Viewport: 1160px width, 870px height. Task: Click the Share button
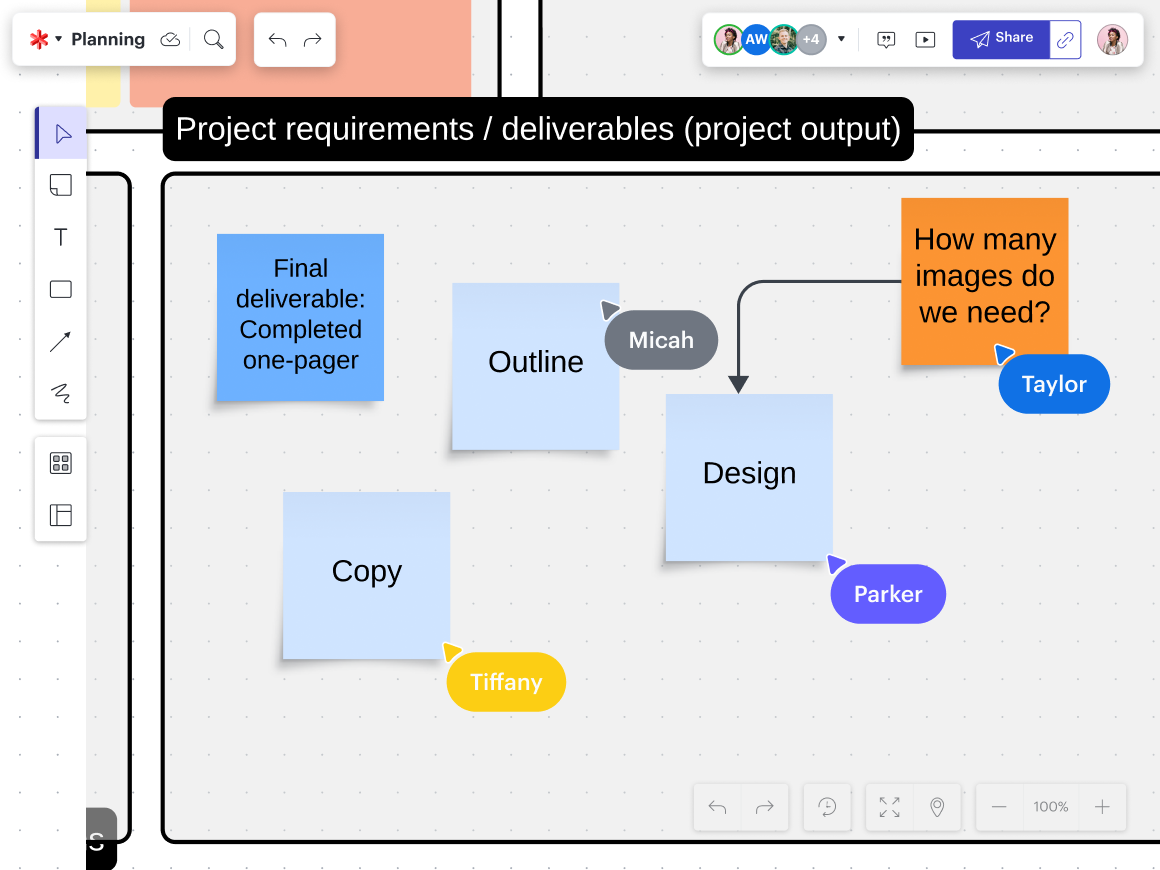pyautogui.click(x=1001, y=39)
